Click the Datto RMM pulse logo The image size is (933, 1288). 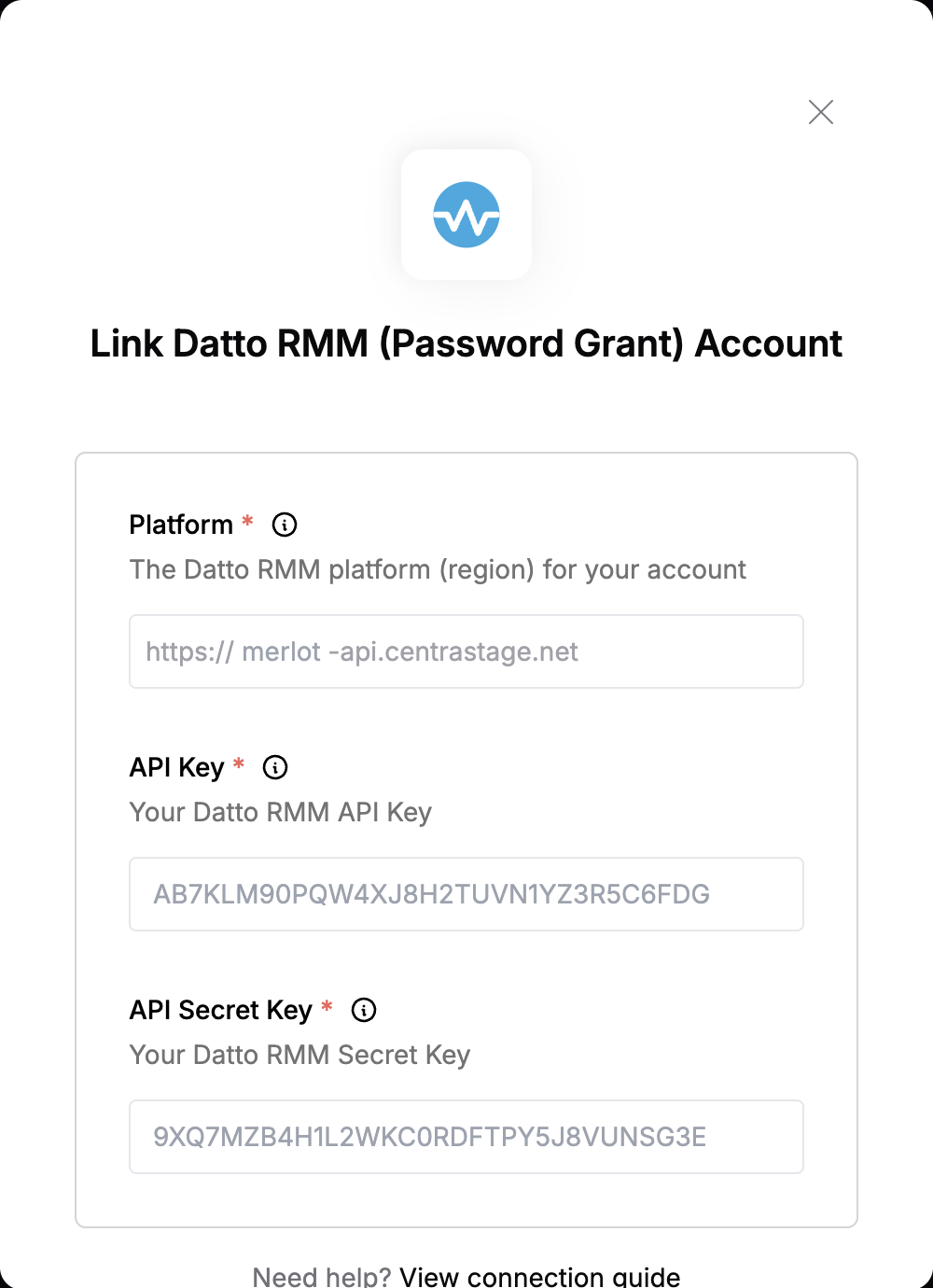[x=466, y=215]
